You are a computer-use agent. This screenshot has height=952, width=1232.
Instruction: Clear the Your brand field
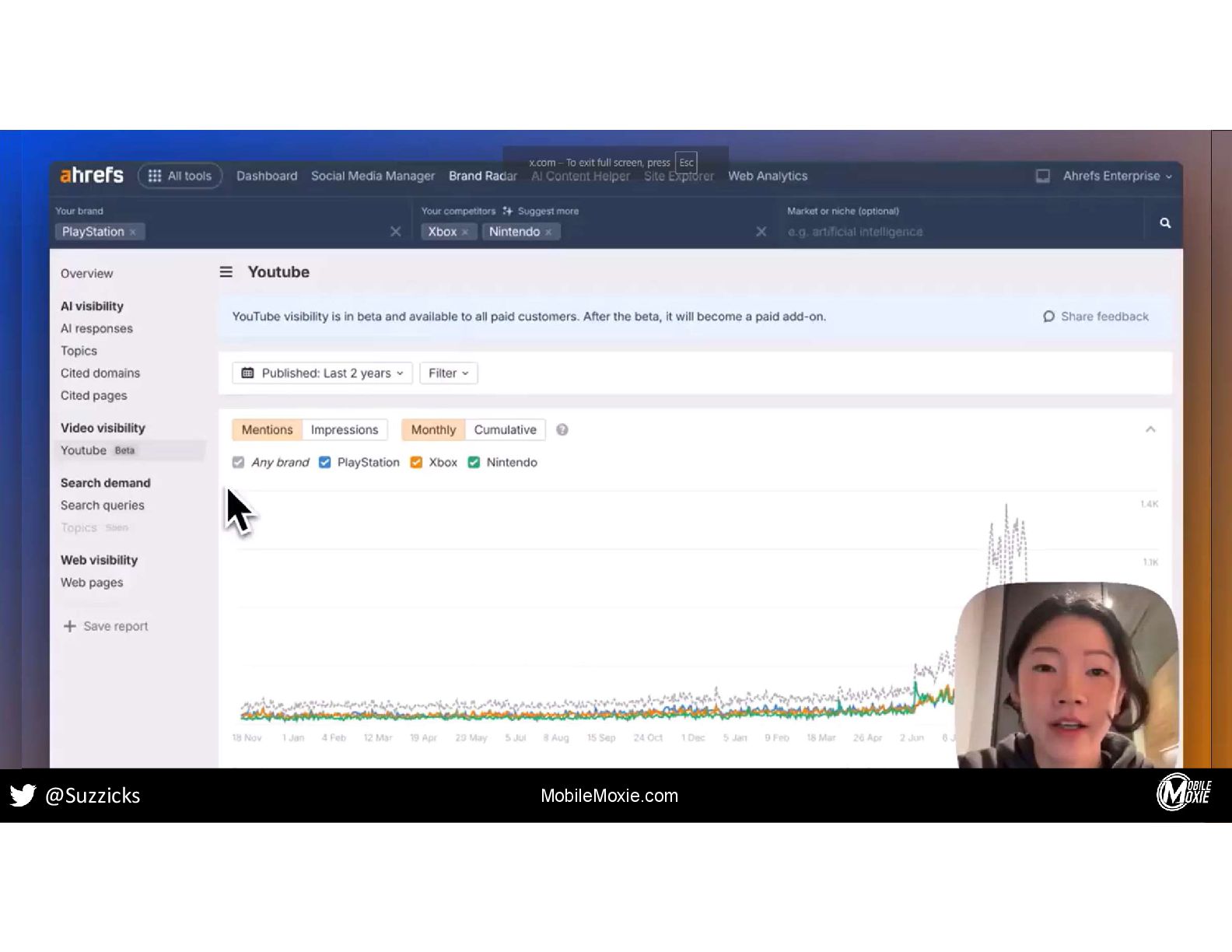[x=395, y=232]
